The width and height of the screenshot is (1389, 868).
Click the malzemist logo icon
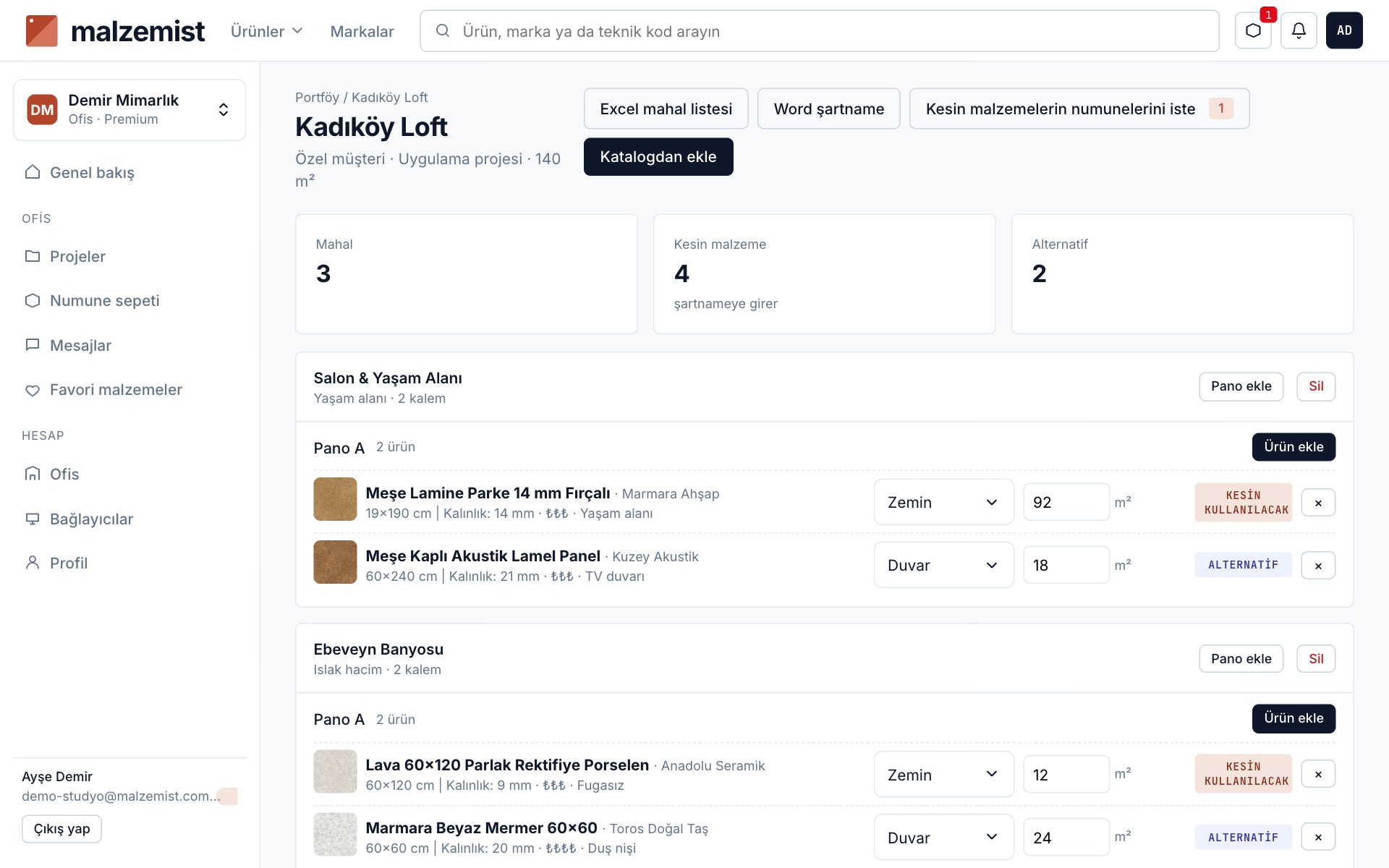[41, 30]
